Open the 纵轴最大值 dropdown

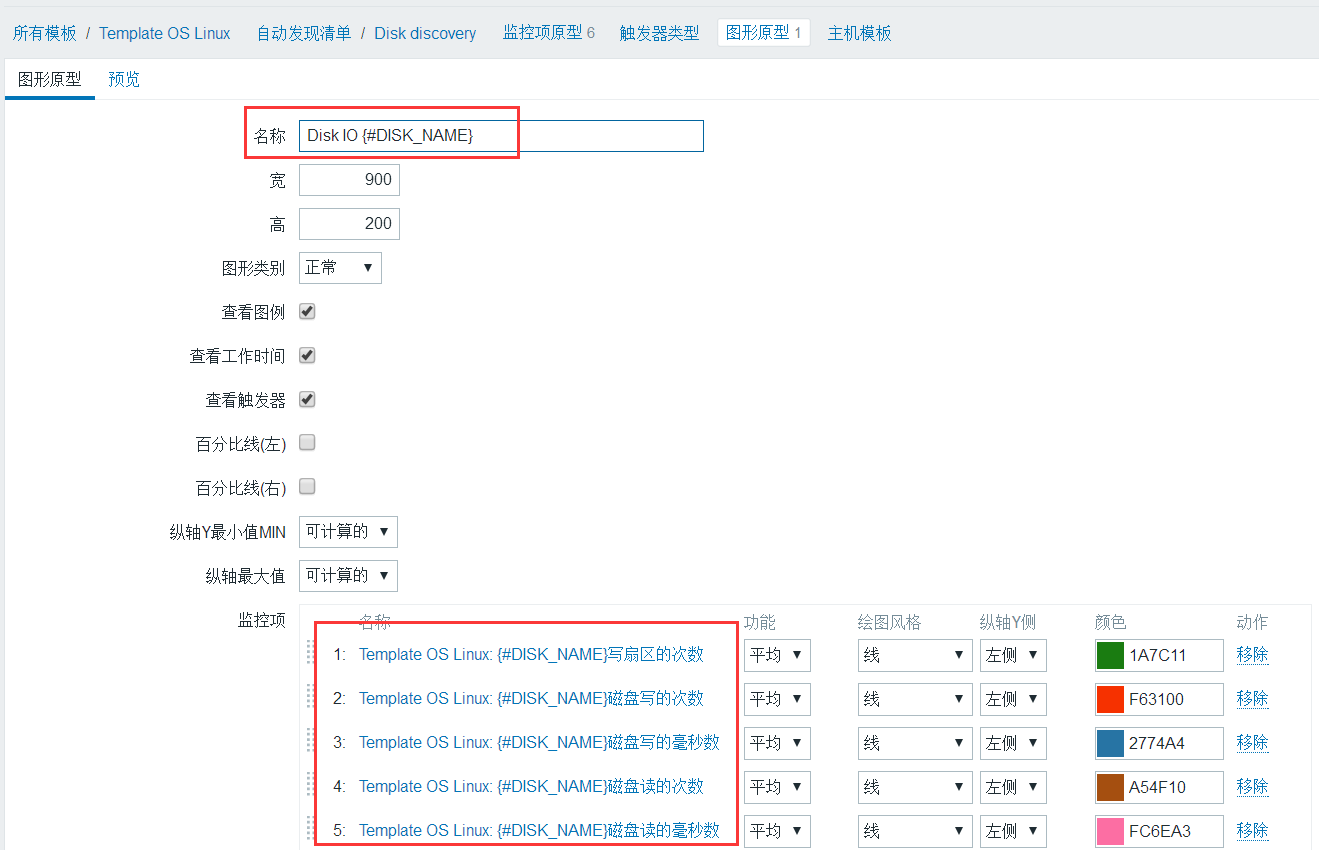(x=348, y=576)
